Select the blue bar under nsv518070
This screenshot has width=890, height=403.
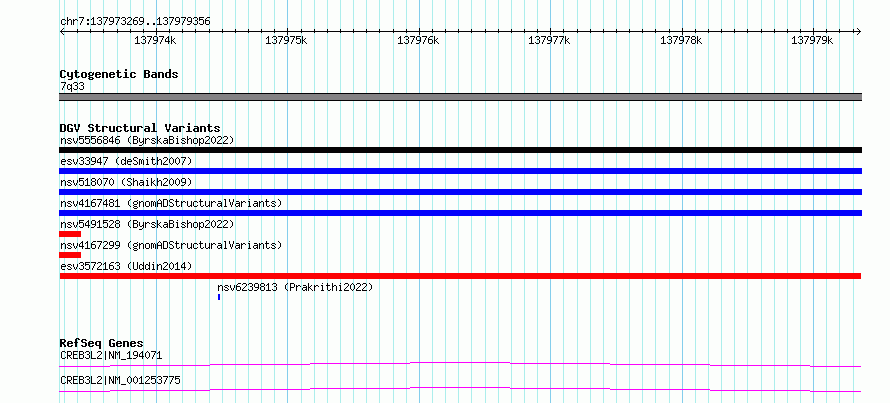pyautogui.click(x=460, y=192)
